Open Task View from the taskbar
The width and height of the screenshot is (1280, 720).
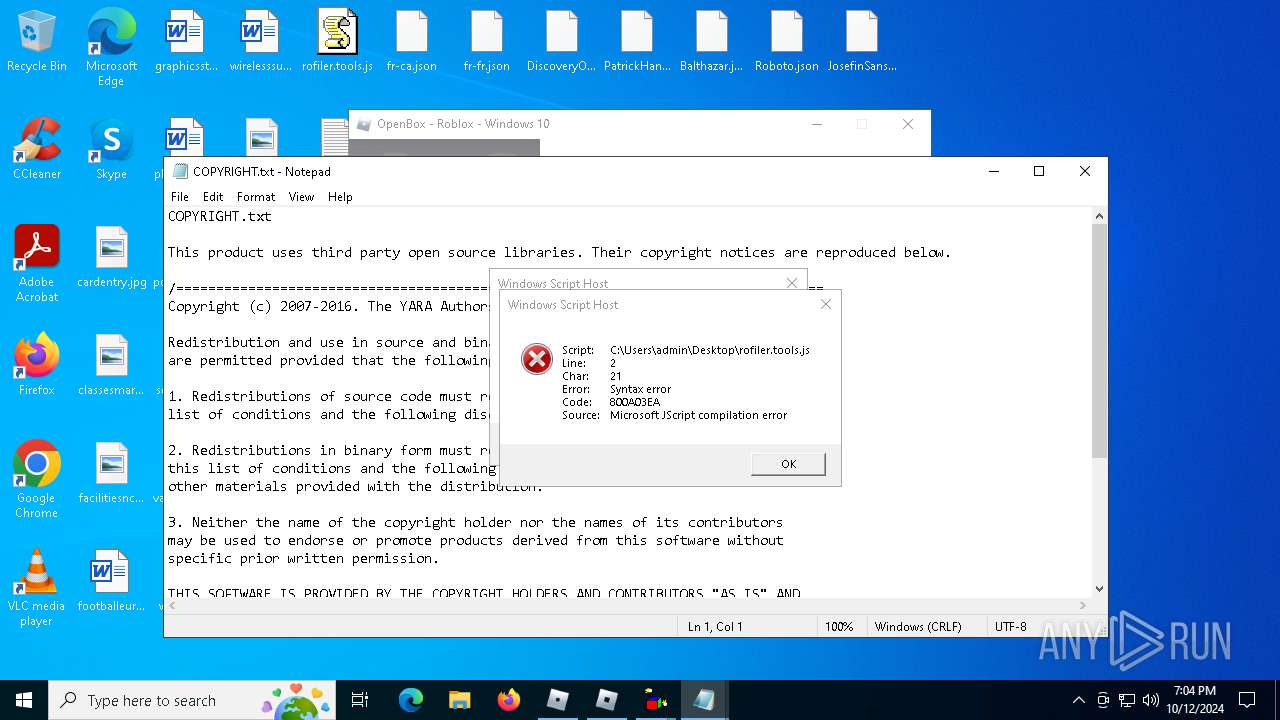tap(360, 700)
